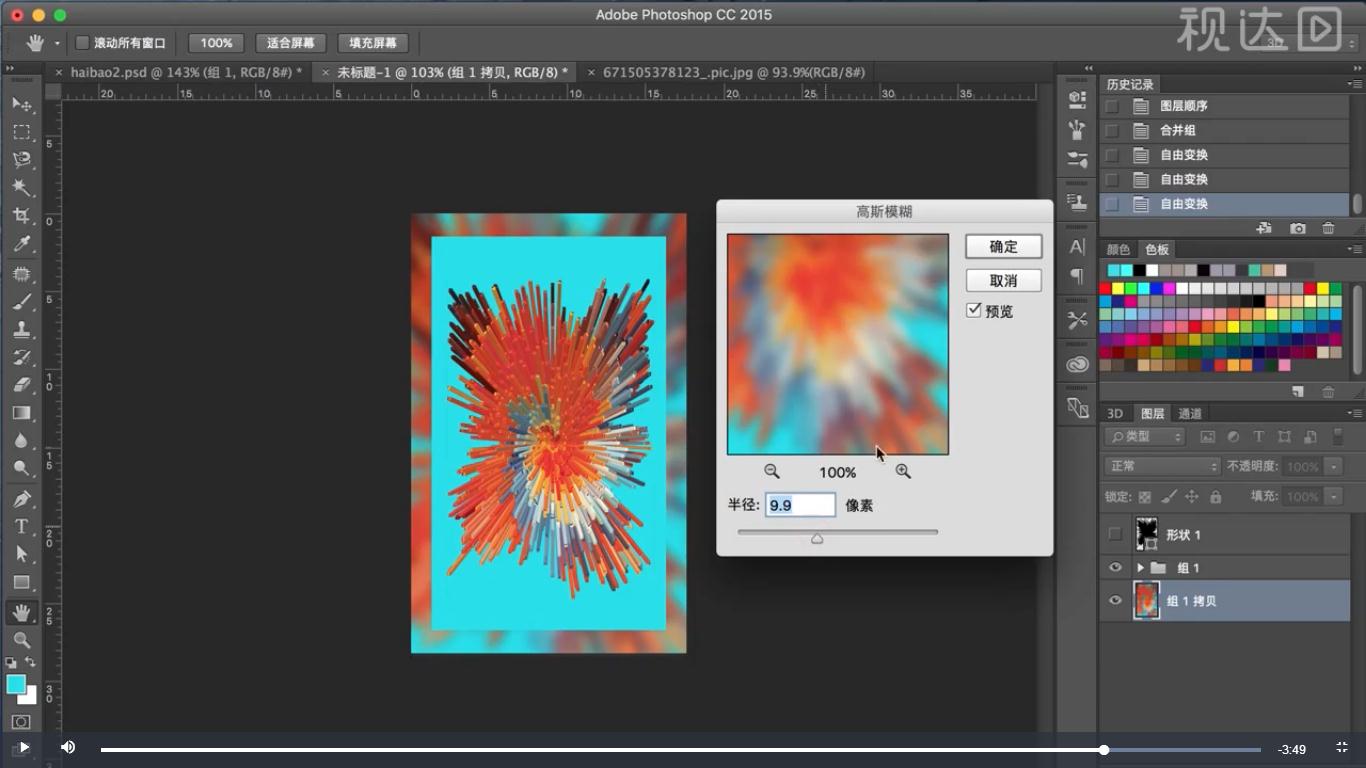Open the 填充 fill dropdown arrow
The height and width of the screenshot is (768, 1366).
click(1333, 497)
